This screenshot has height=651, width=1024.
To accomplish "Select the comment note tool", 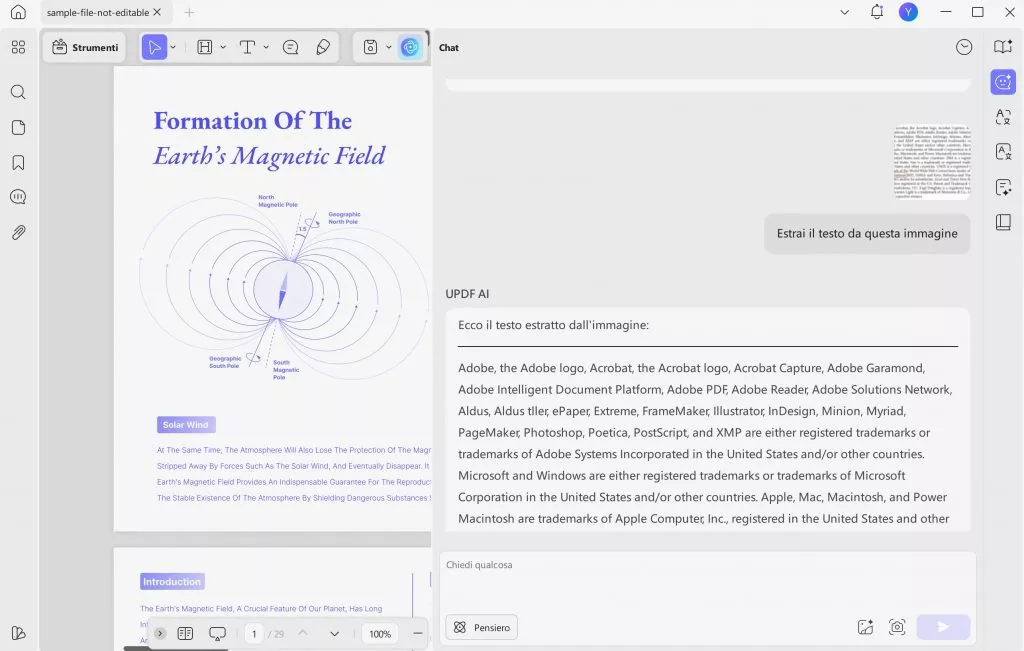I will pos(291,47).
